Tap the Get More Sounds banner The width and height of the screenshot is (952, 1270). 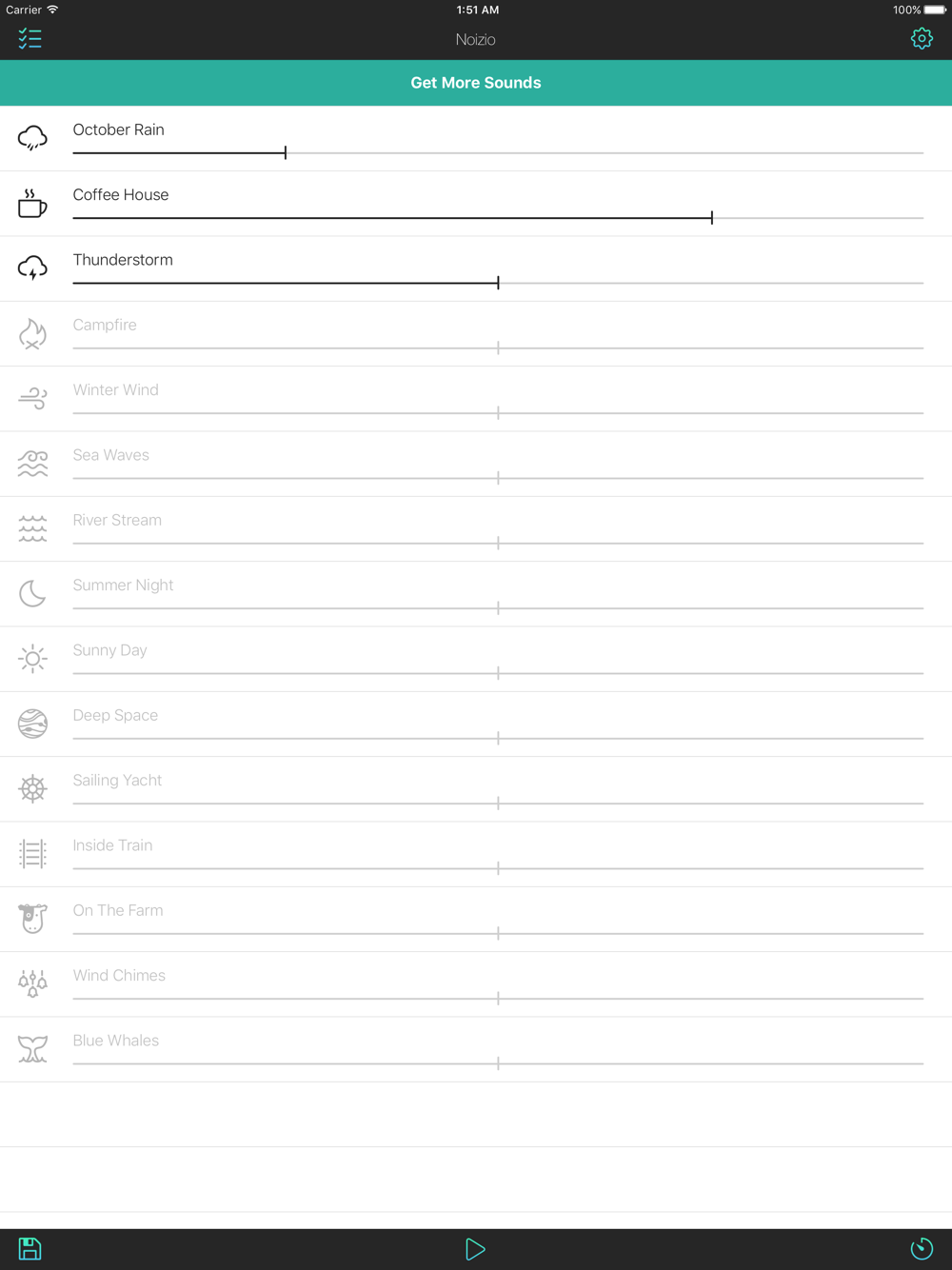pyautogui.click(x=476, y=83)
